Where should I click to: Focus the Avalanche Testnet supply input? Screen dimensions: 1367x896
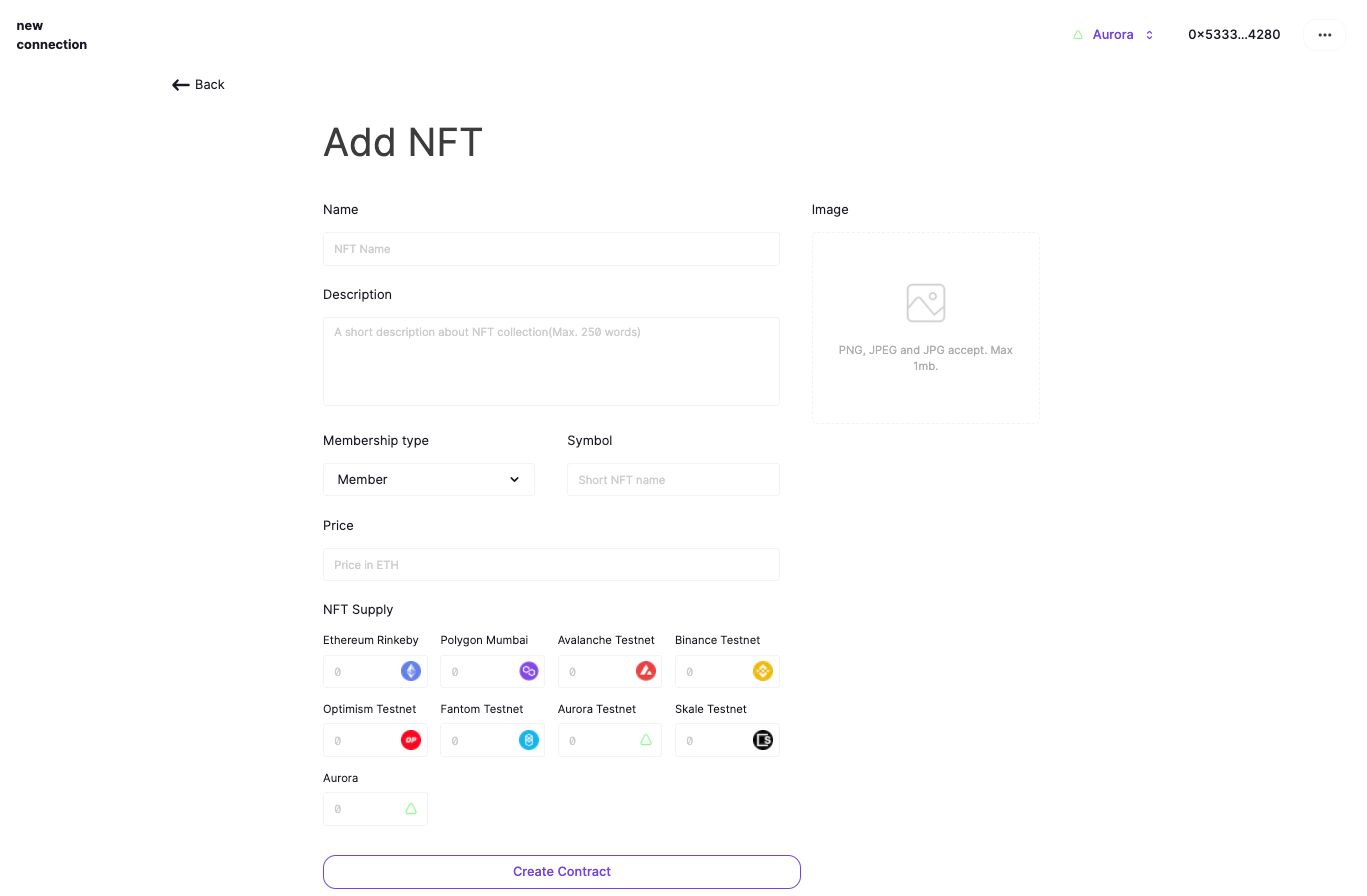610,671
